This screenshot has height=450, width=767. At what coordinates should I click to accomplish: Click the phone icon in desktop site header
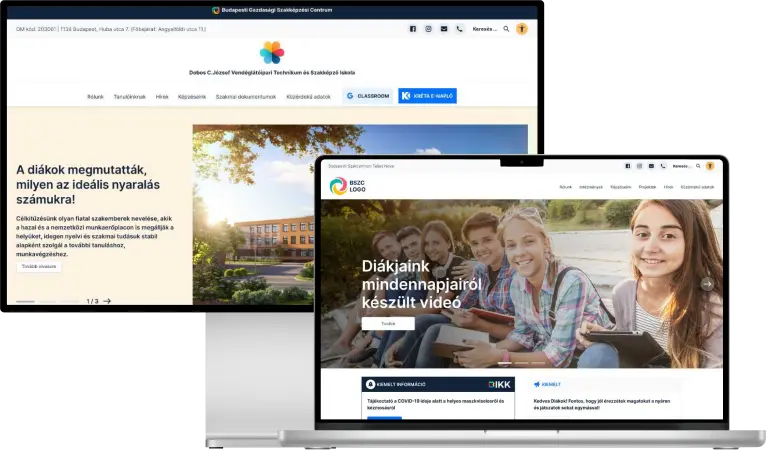[459, 30]
